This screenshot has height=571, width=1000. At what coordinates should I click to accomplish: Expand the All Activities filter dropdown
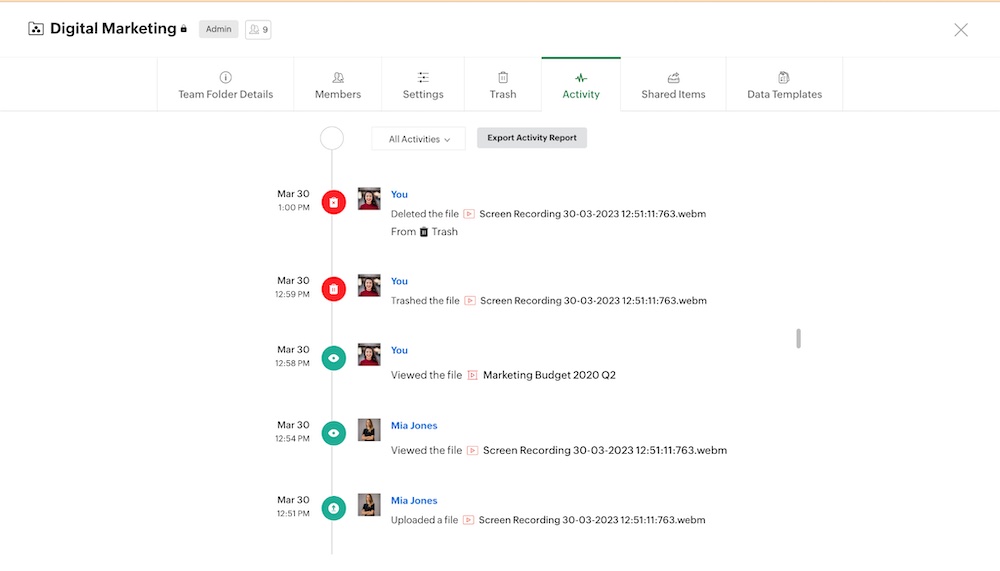(x=418, y=139)
